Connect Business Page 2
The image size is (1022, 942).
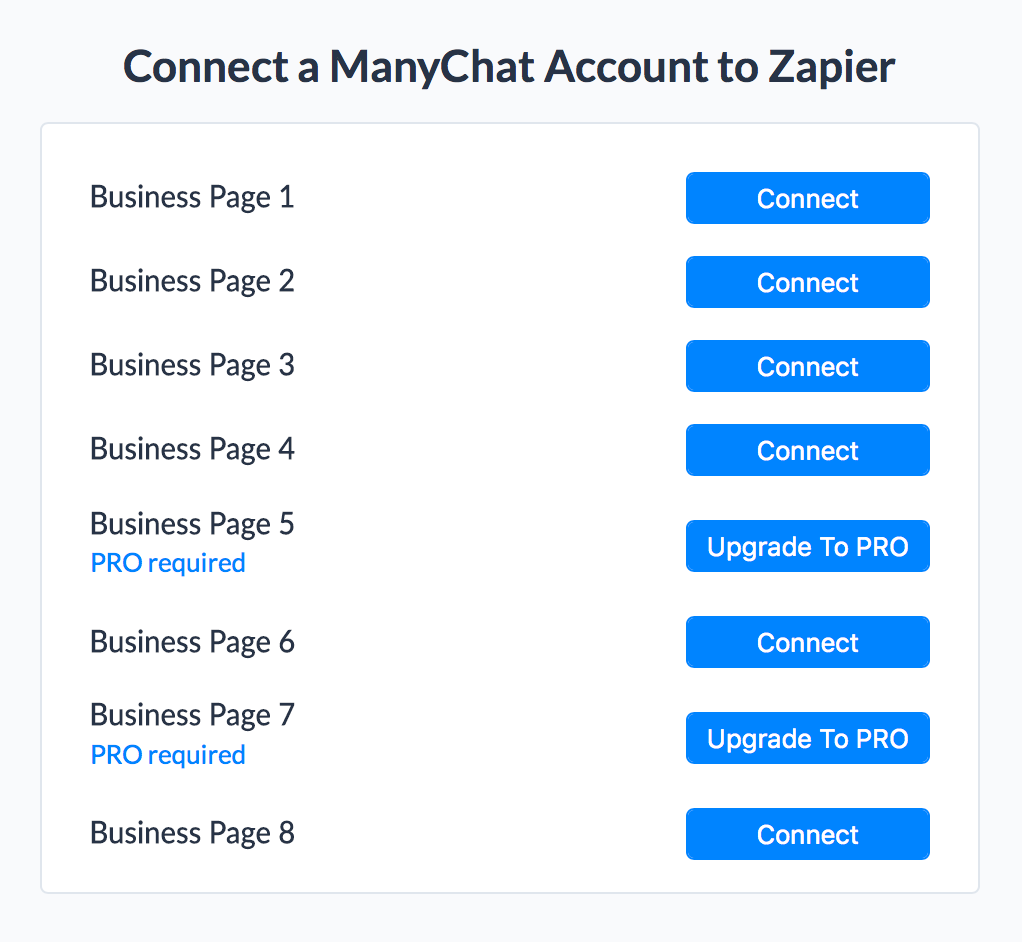point(808,282)
